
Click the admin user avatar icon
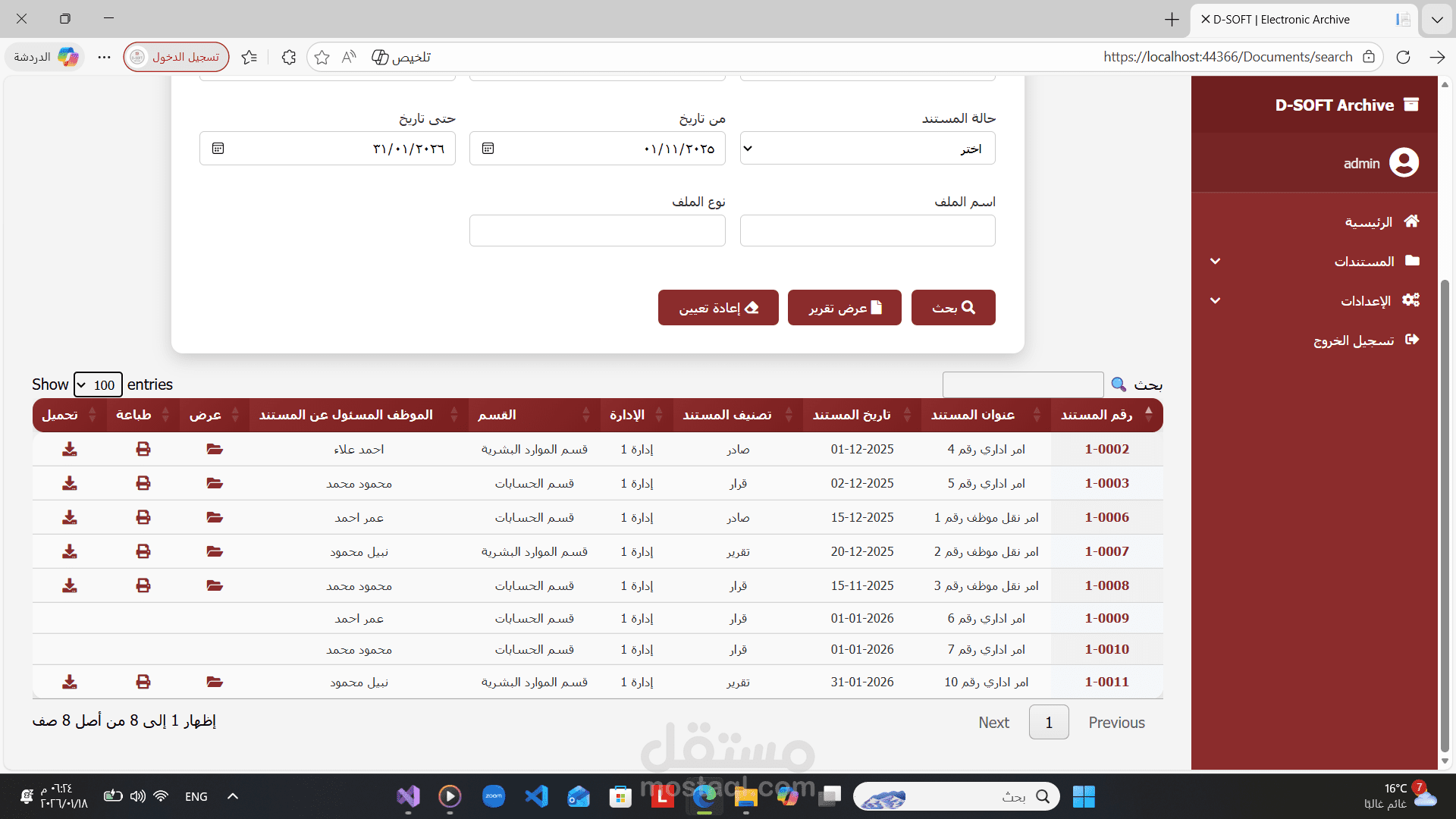pyautogui.click(x=1404, y=162)
